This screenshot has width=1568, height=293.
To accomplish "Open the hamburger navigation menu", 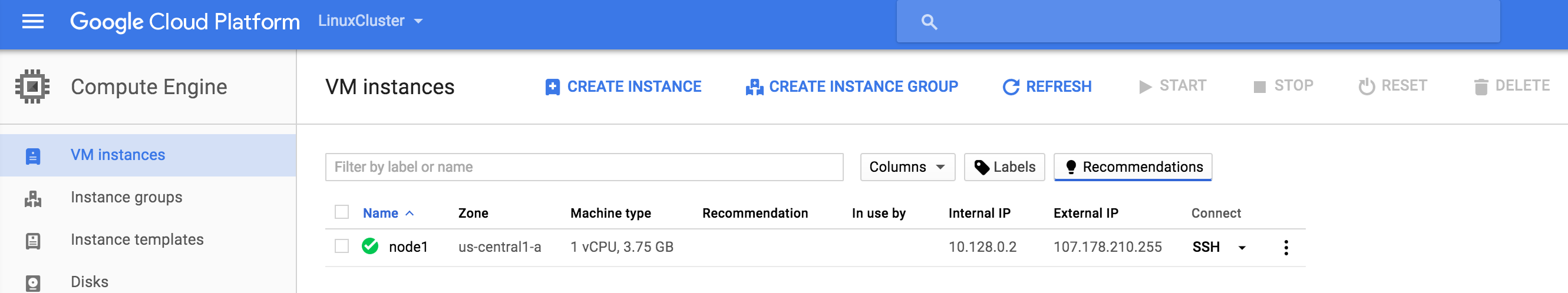I will (33, 22).
